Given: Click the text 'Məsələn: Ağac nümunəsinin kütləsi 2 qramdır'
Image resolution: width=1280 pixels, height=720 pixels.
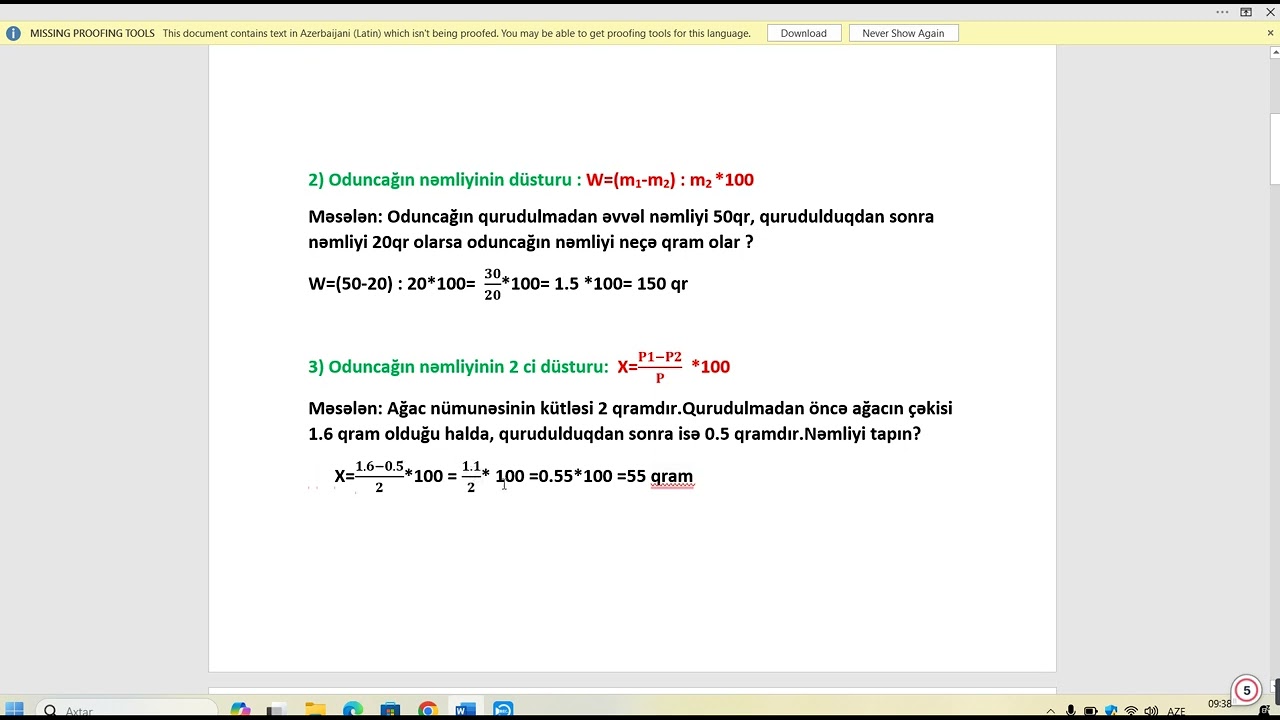Looking at the screenshot, I should tap(494, 408).
